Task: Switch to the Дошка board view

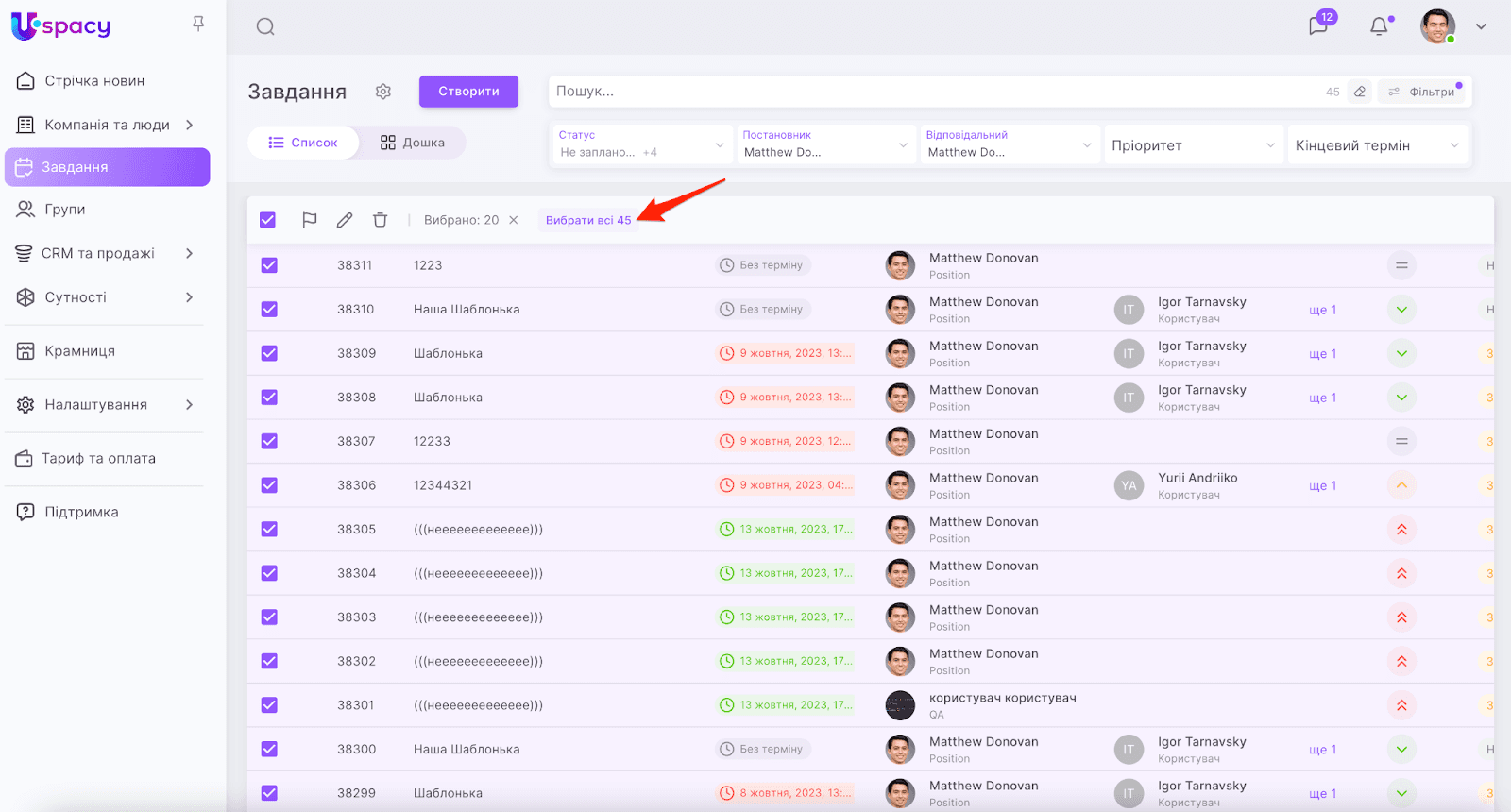Action: point(413,143)
